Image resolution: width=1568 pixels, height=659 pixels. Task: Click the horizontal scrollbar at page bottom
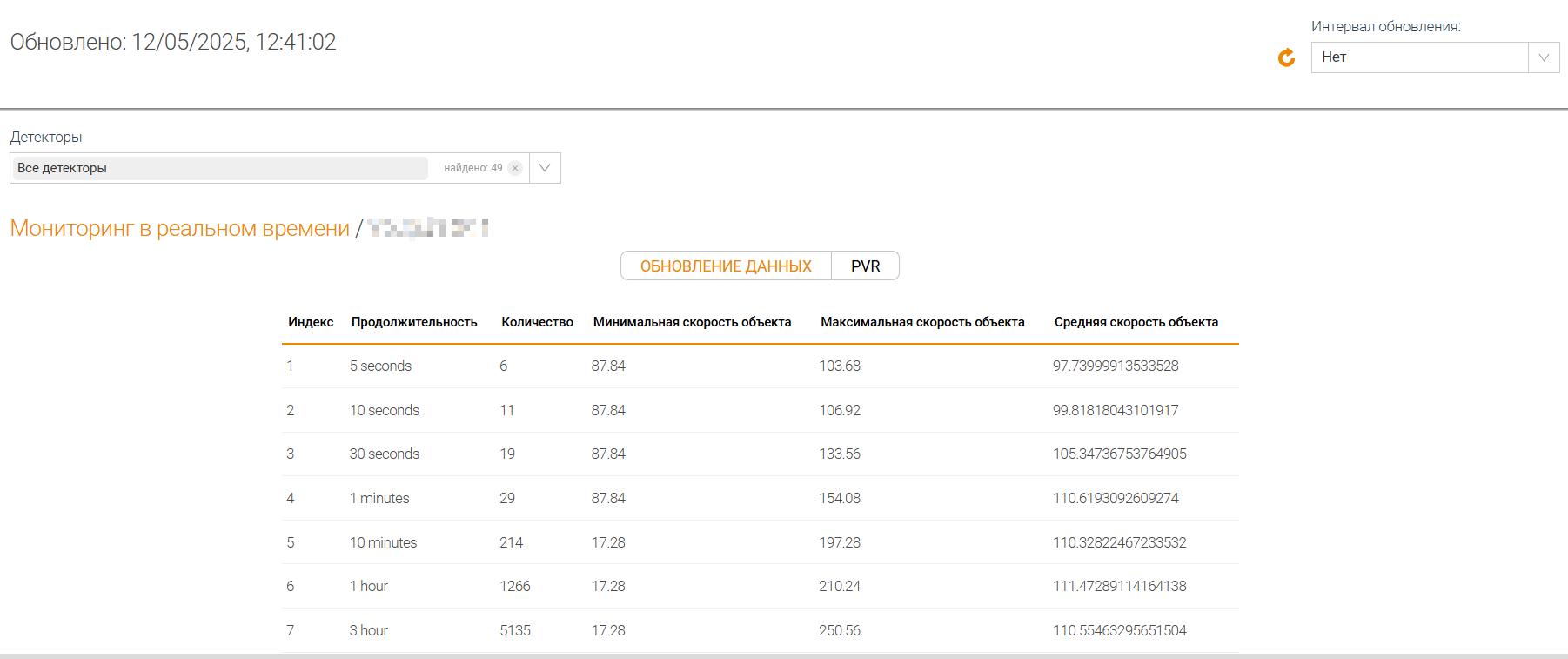pyautogui.click(x=784, y=656)
